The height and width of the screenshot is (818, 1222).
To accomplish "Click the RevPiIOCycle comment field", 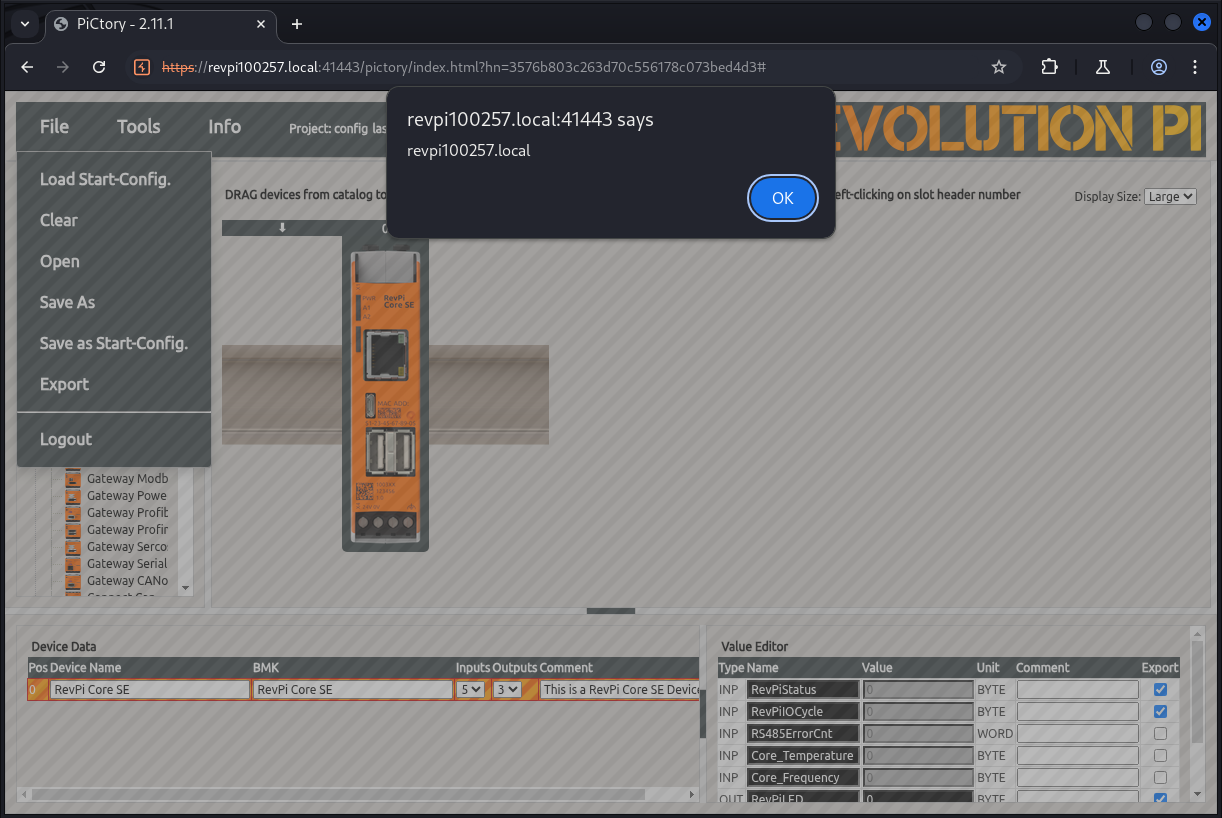I will 1078,712.
